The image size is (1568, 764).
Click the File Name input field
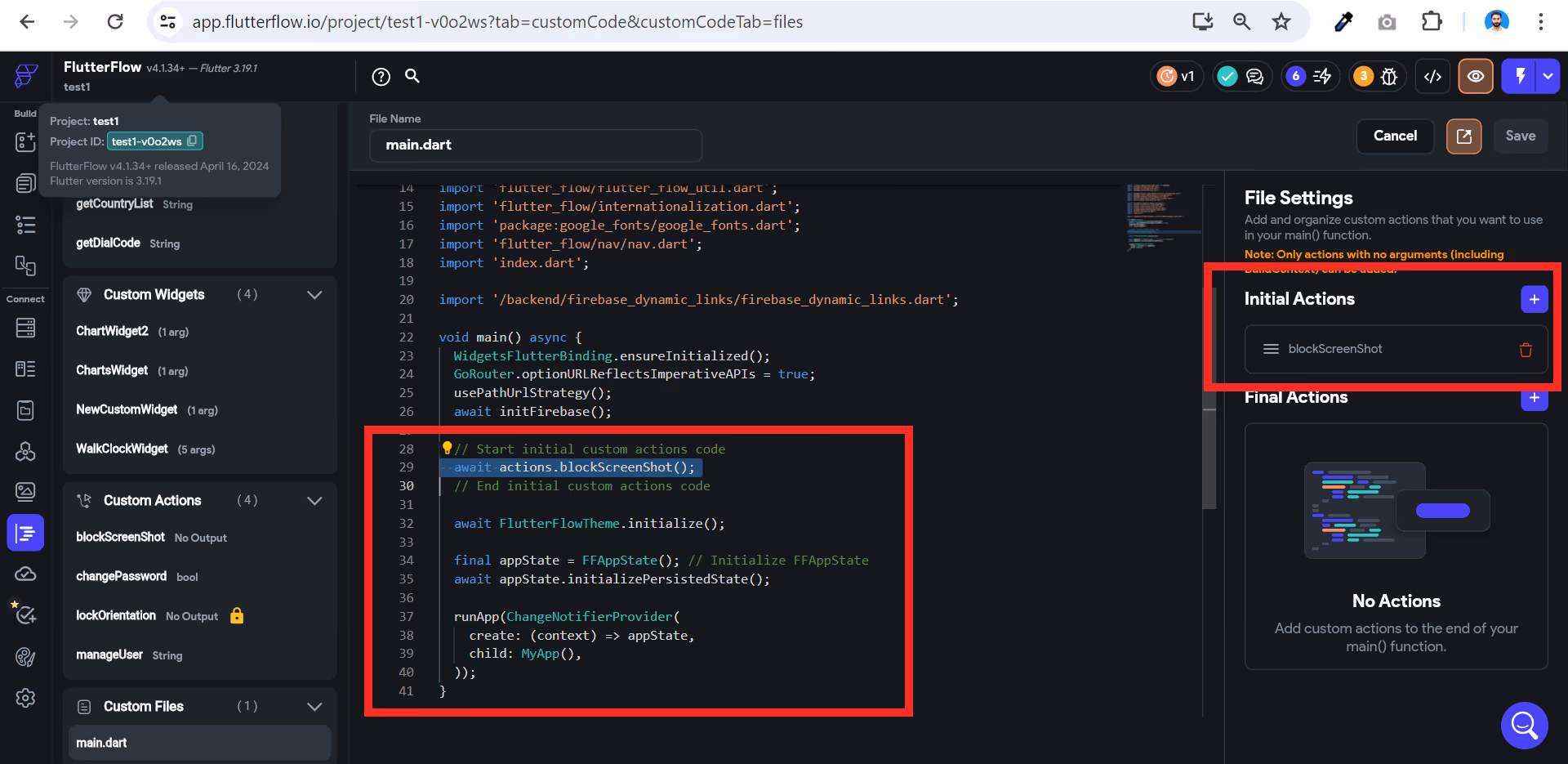(536, 145)
